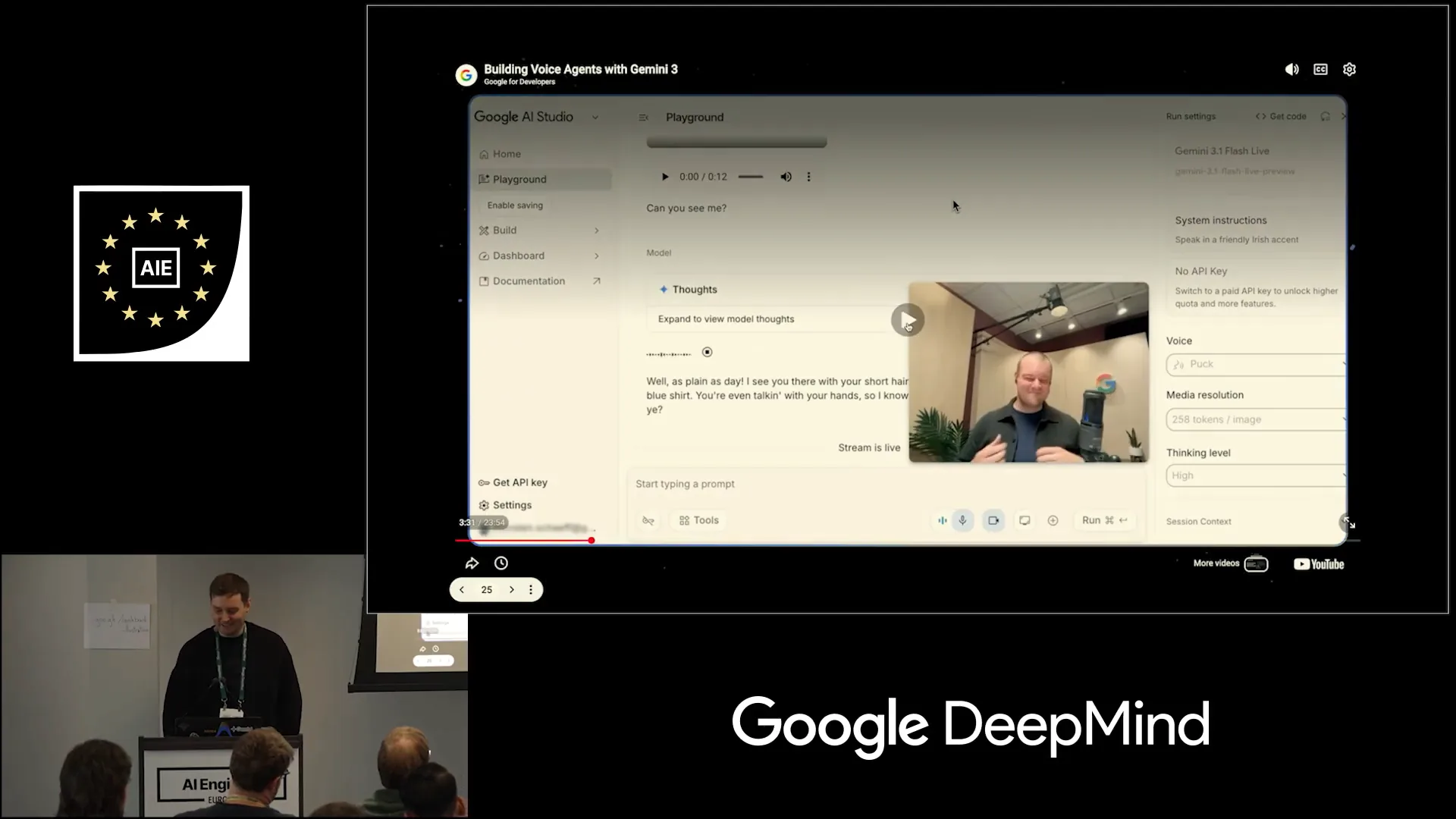1456x819 pixels.
Task: Click the video title Building Voice Agents
Action: (x=581, y=69)
